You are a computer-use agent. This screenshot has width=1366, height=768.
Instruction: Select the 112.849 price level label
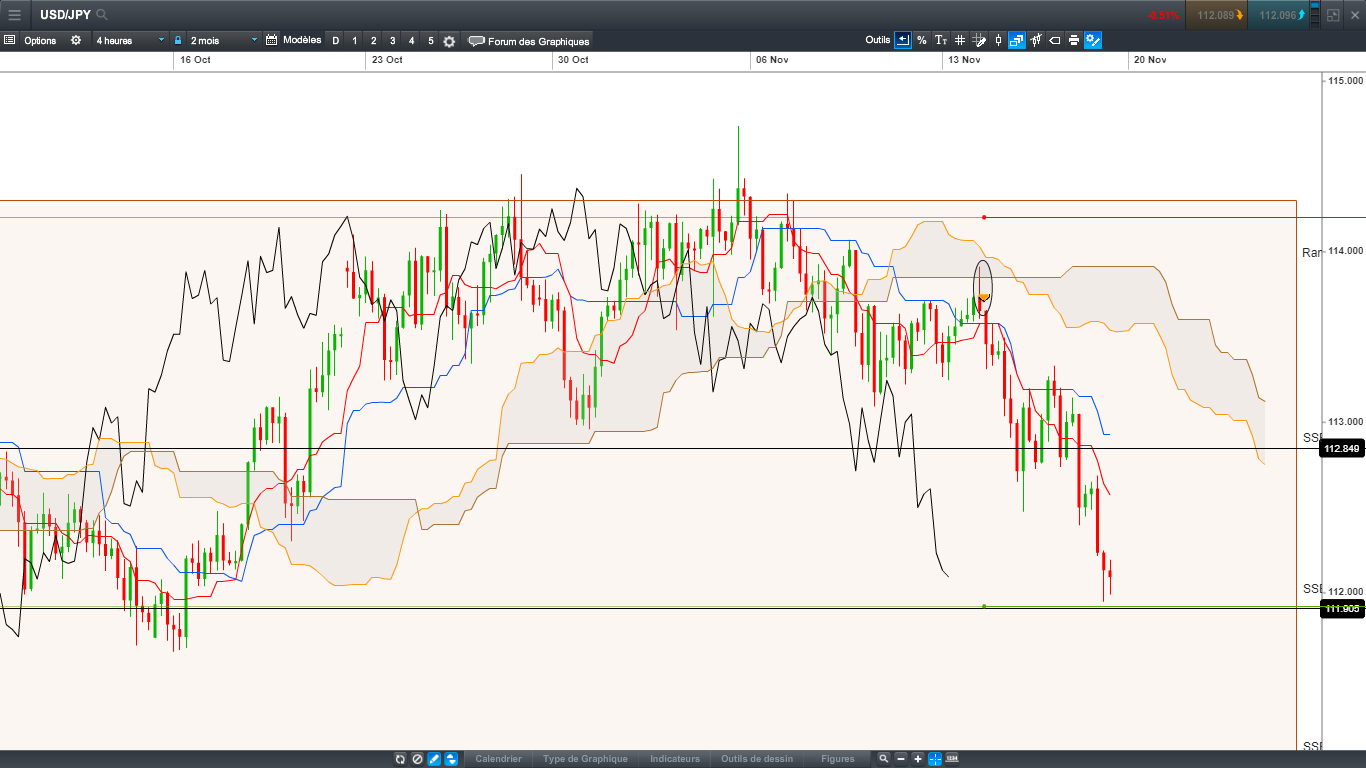tap(1342, 449)
